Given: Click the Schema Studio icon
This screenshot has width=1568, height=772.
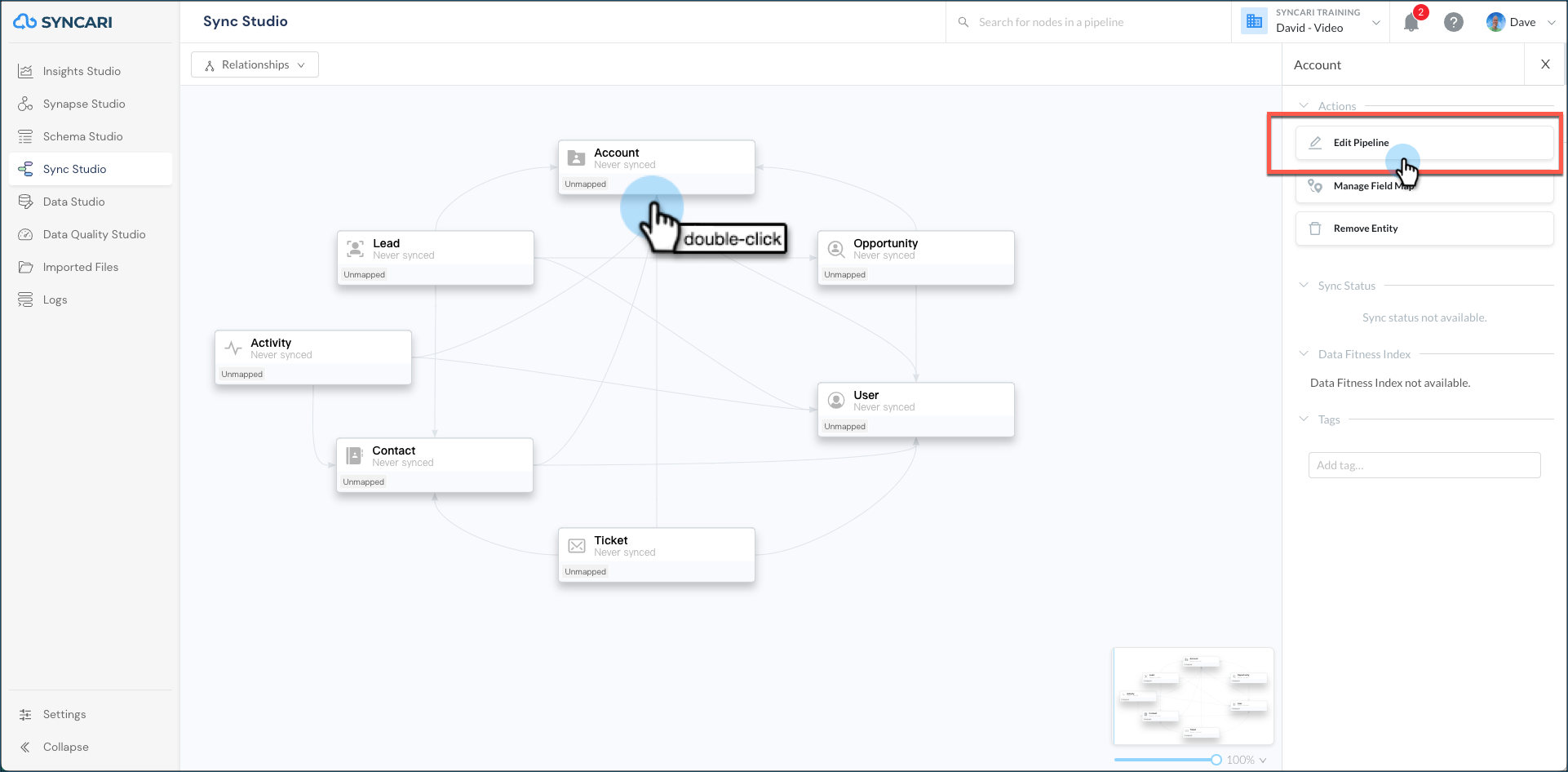Looking at the screenshot, I should 25,136.
